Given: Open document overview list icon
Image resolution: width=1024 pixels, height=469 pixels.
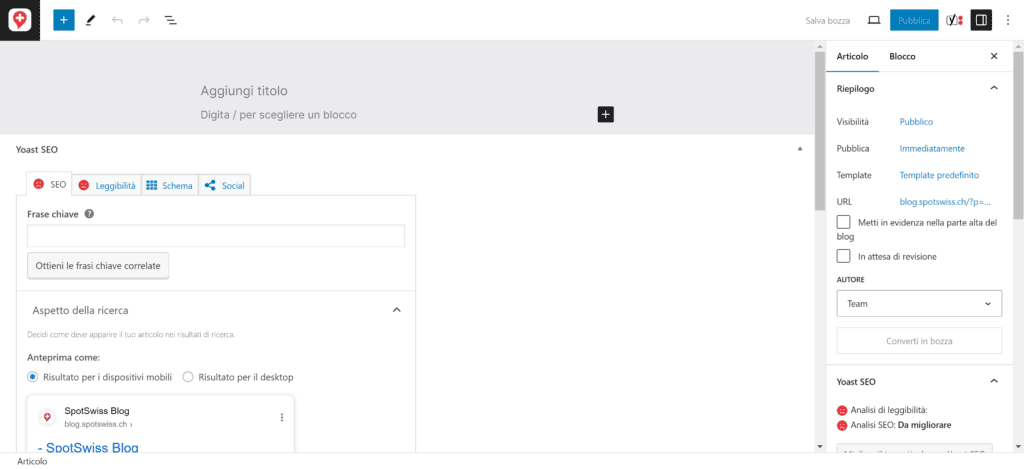Looking at the screenshot, I should point(170,20).
